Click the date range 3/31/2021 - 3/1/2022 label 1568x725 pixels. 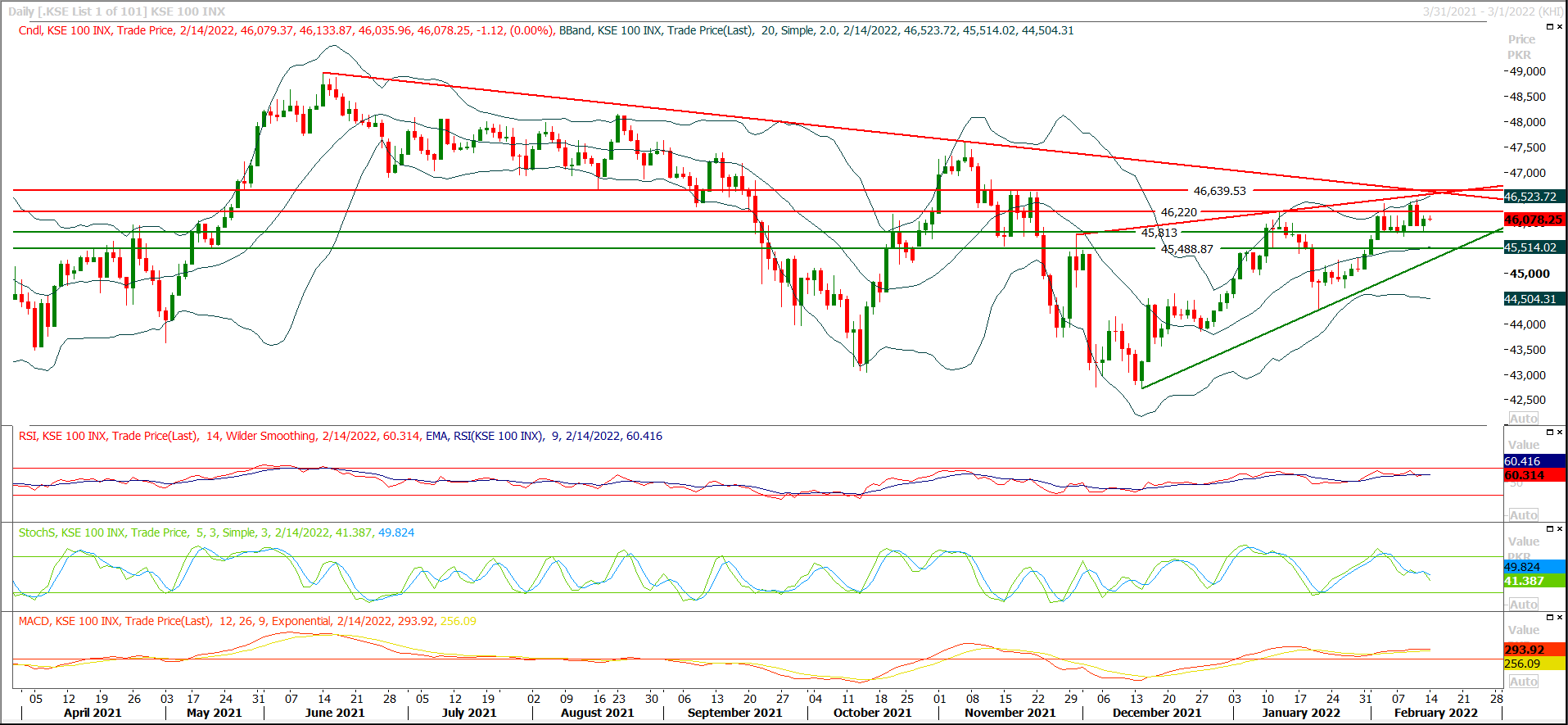(1493, 11)
